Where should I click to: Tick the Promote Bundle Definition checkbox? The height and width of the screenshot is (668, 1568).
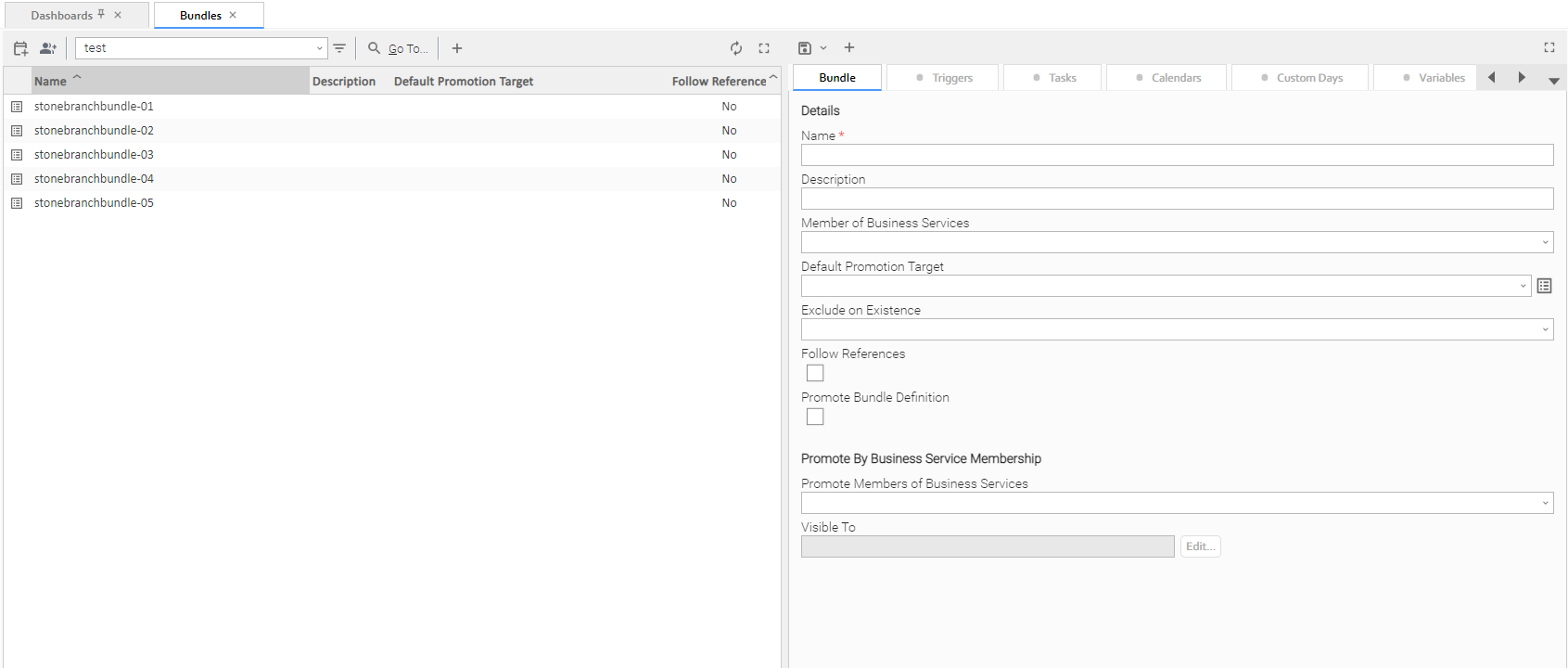click(815, 417)
